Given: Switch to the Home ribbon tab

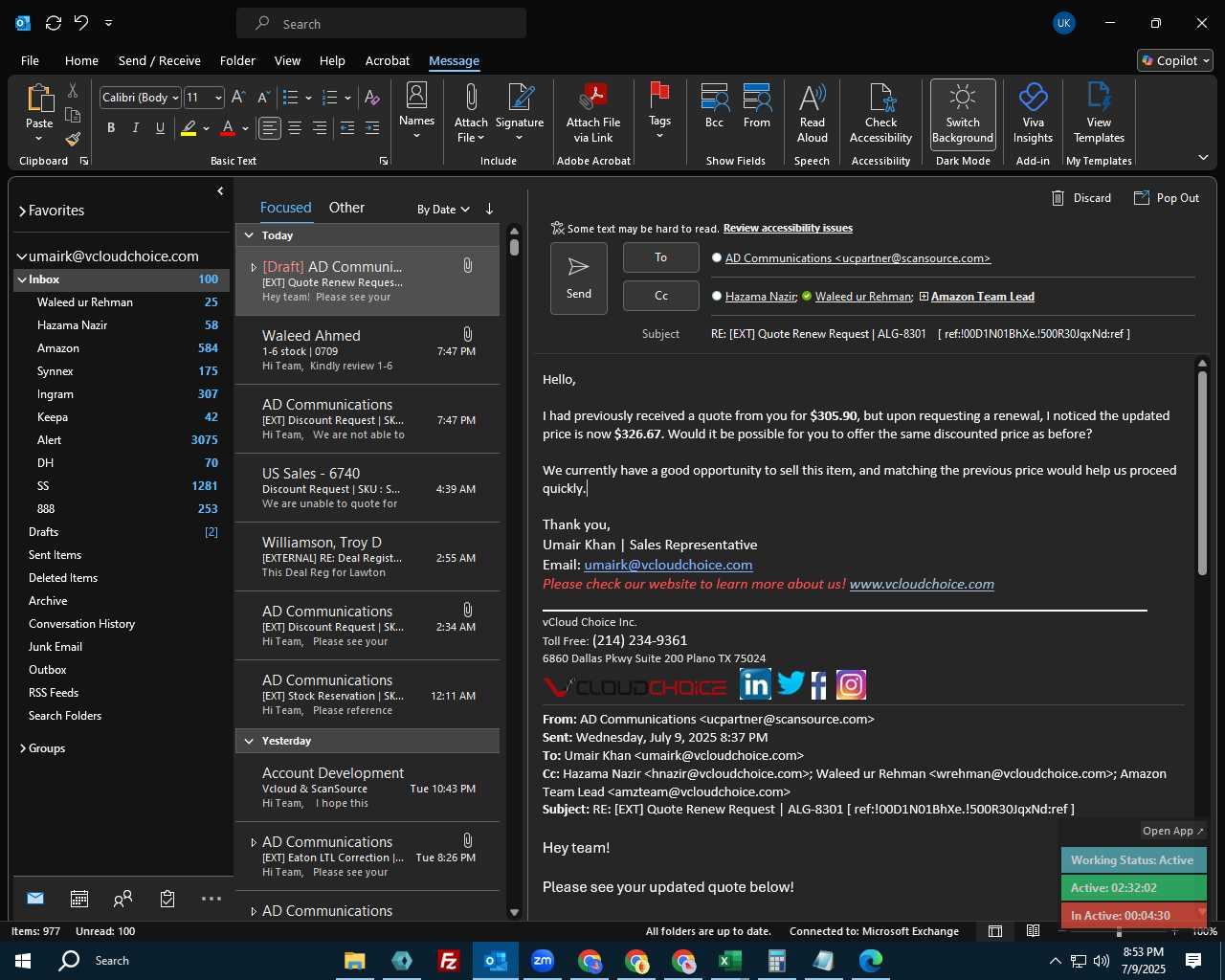Looking at the screenshot, I should 81,60.
